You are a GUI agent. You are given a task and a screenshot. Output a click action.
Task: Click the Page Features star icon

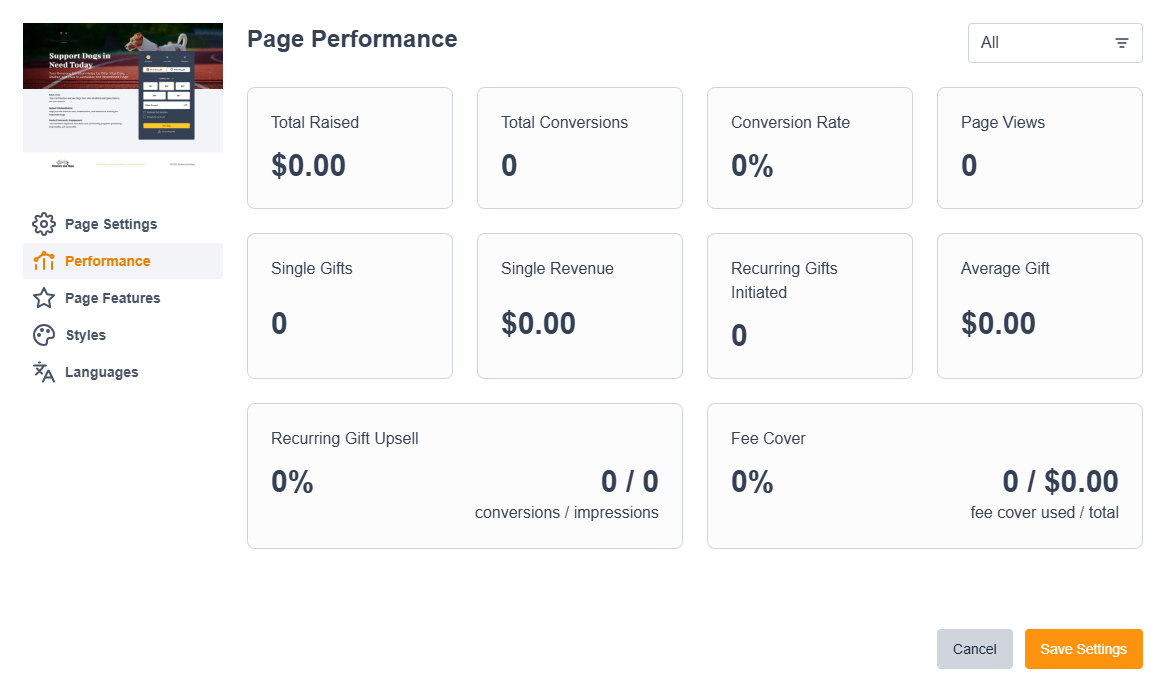44,298
